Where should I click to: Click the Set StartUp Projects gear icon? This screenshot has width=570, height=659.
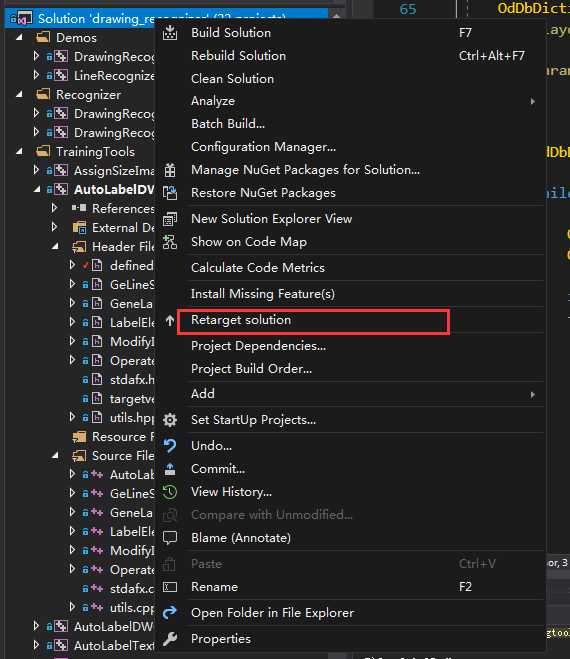click(170, 420)
